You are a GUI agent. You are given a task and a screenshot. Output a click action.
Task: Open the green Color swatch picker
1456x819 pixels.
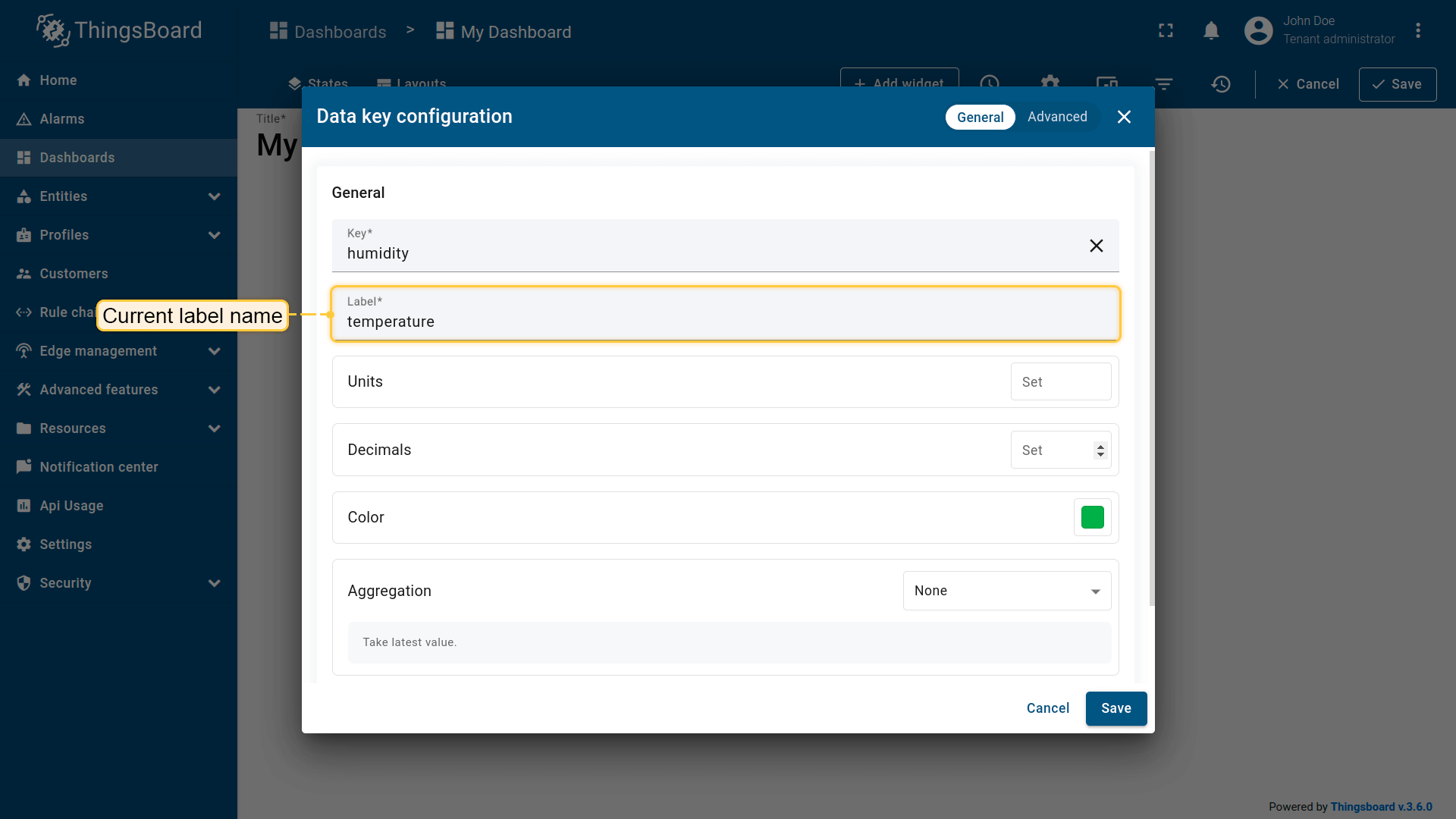pyautogui.click(x=1092, y=517)
